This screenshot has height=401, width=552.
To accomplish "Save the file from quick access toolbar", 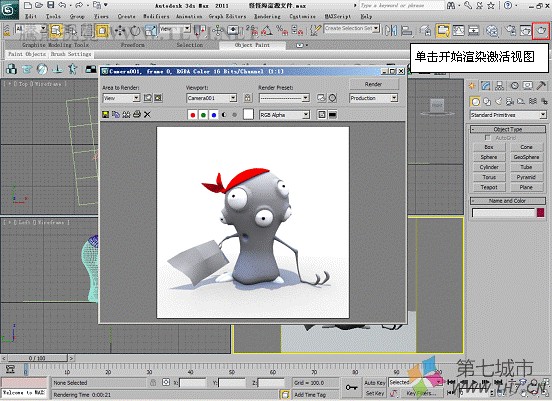I will pos(50,5).
